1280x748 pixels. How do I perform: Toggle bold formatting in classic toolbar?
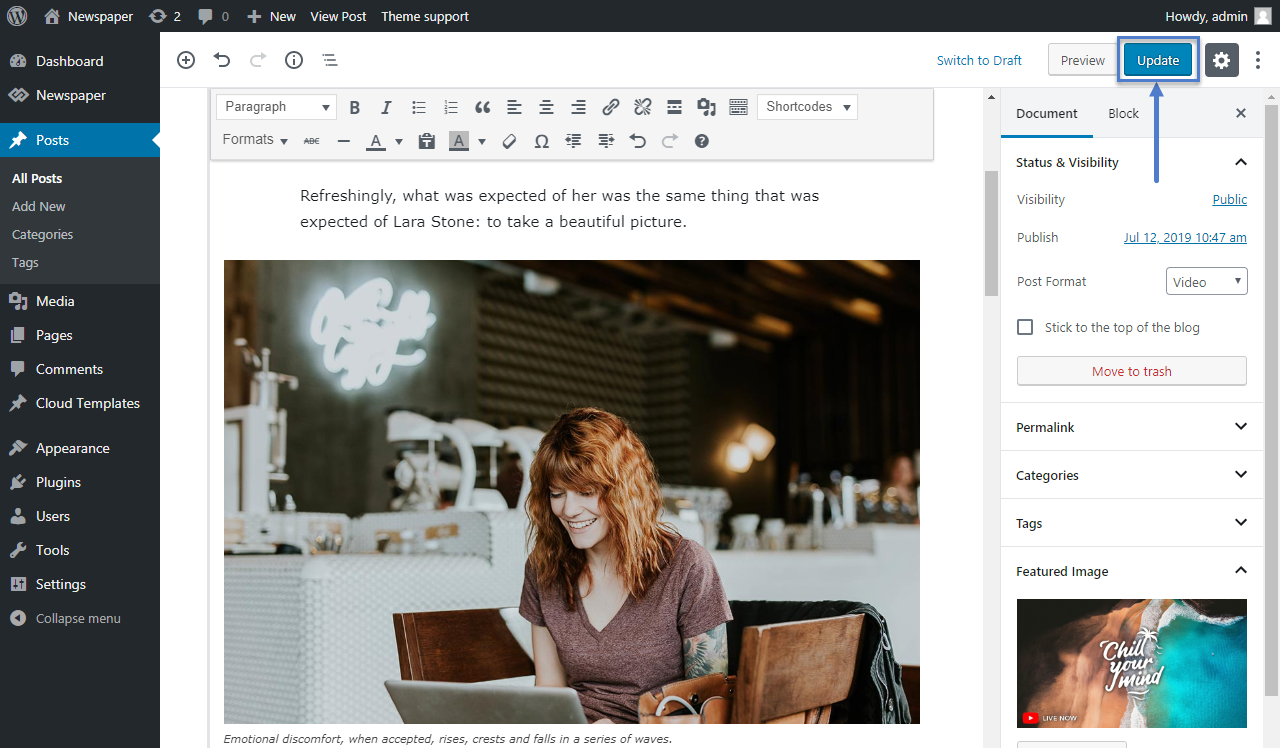click(x=355, y=107)
